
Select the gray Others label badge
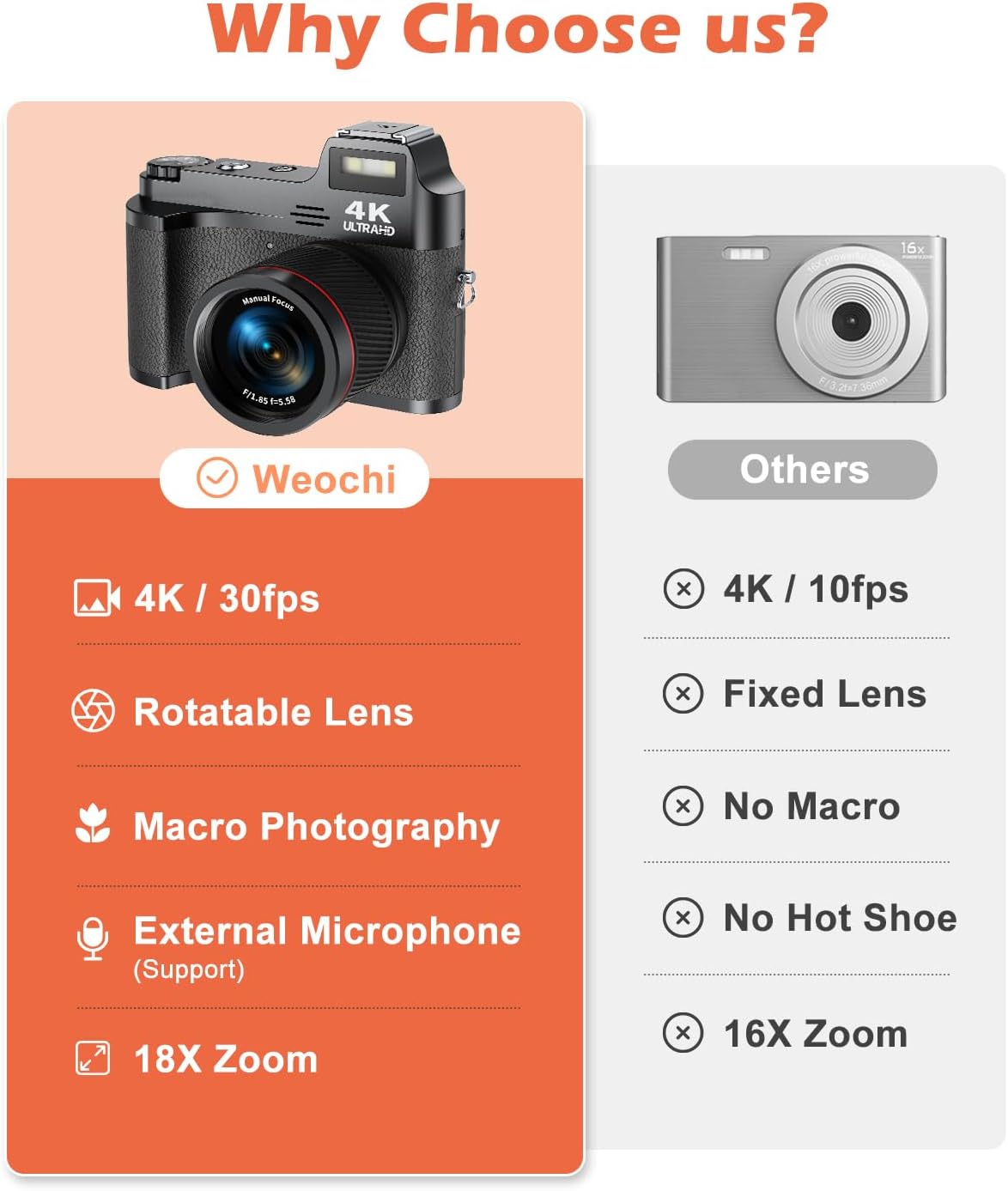tap(803, 470)
